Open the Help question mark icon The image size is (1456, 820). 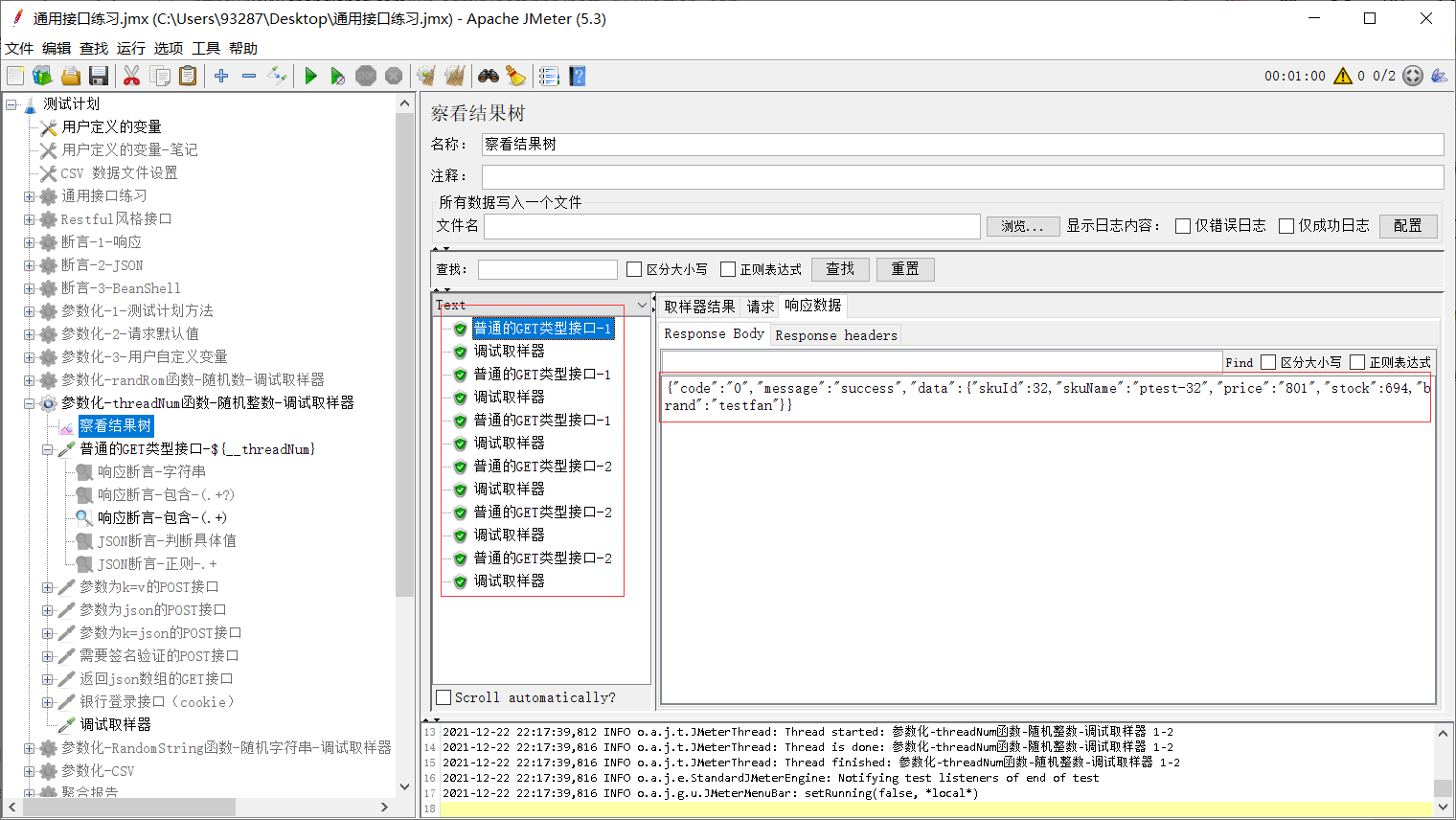pyautogui.click(x=577, y=76)
